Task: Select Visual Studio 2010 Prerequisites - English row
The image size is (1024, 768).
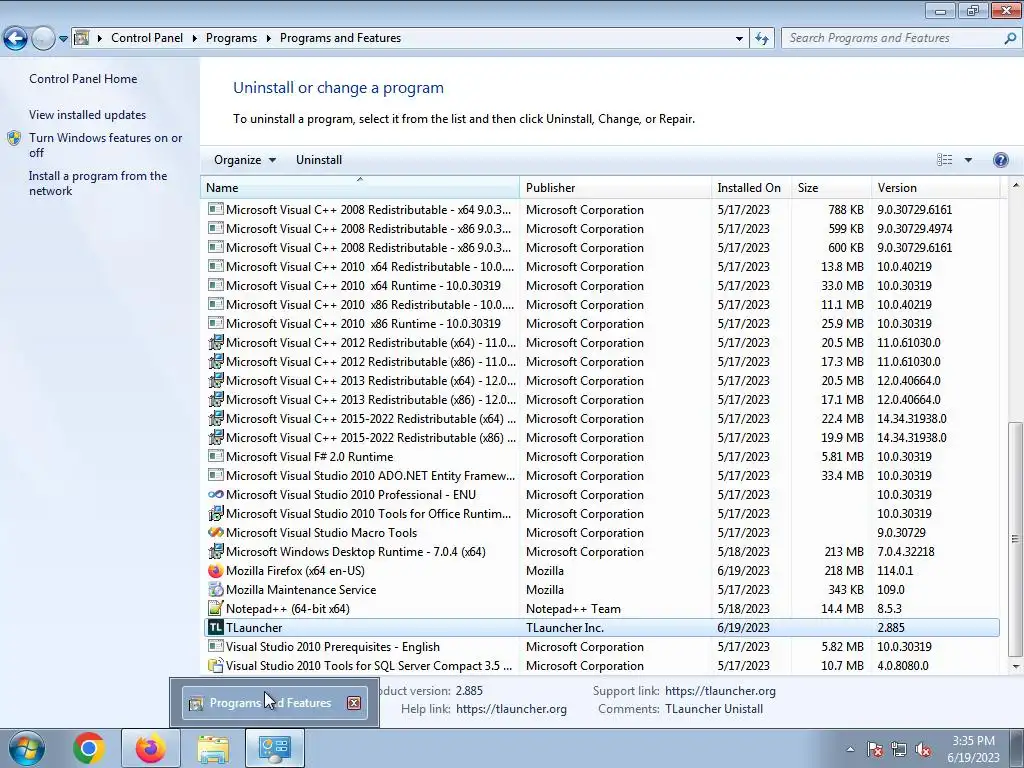Action: (x=601, y=647)
